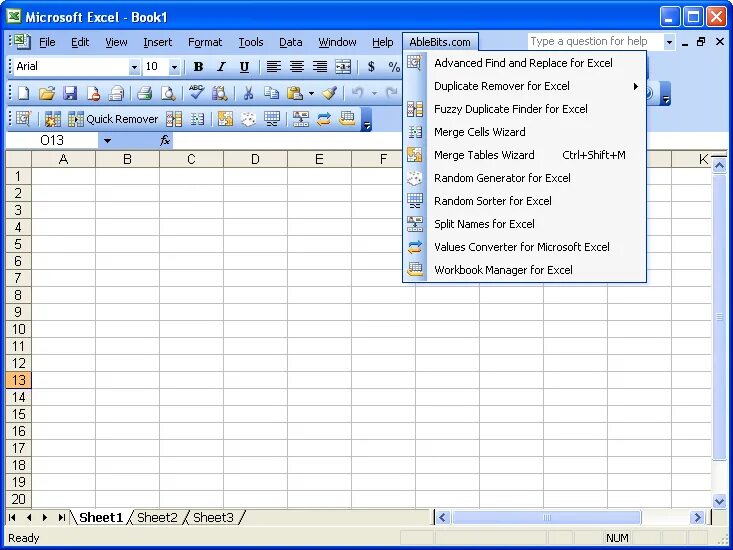Viewport: 733px width, 550px height.
Task: Open the Arial font name dropdown
Action: coord(134,67)
